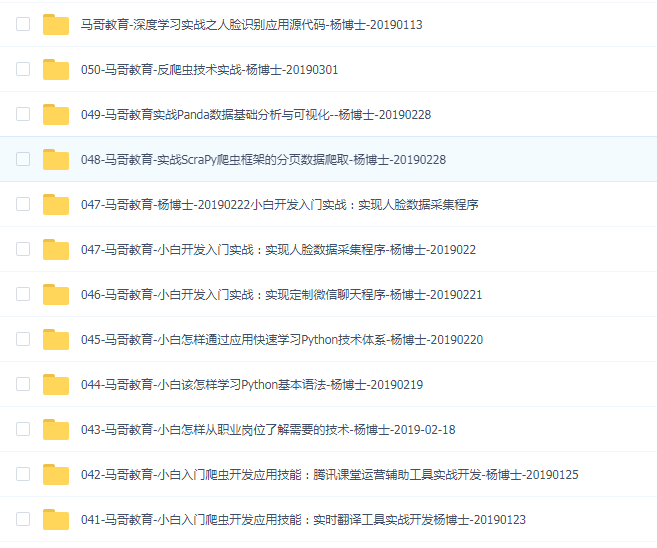Check the box beside folder 044
Screen dimensions: 657x548
click(23, 384)
